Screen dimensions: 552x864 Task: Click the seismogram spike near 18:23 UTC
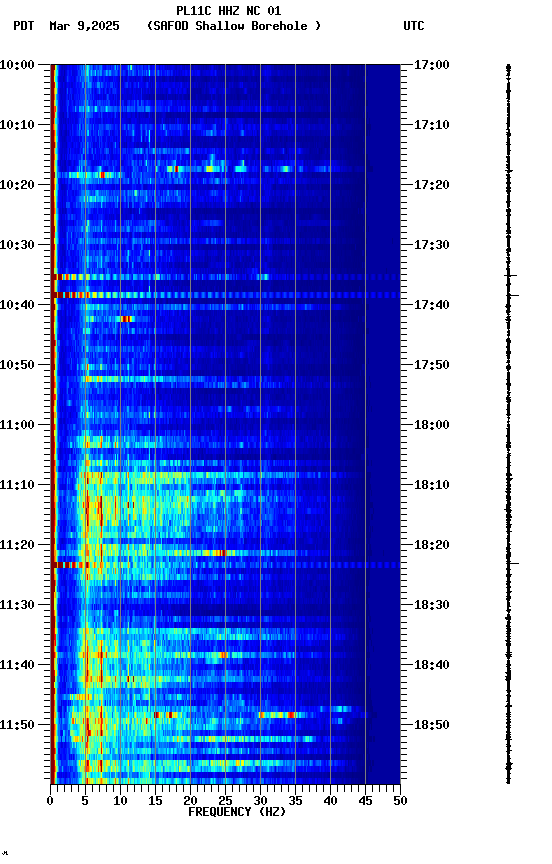(512, 564)
